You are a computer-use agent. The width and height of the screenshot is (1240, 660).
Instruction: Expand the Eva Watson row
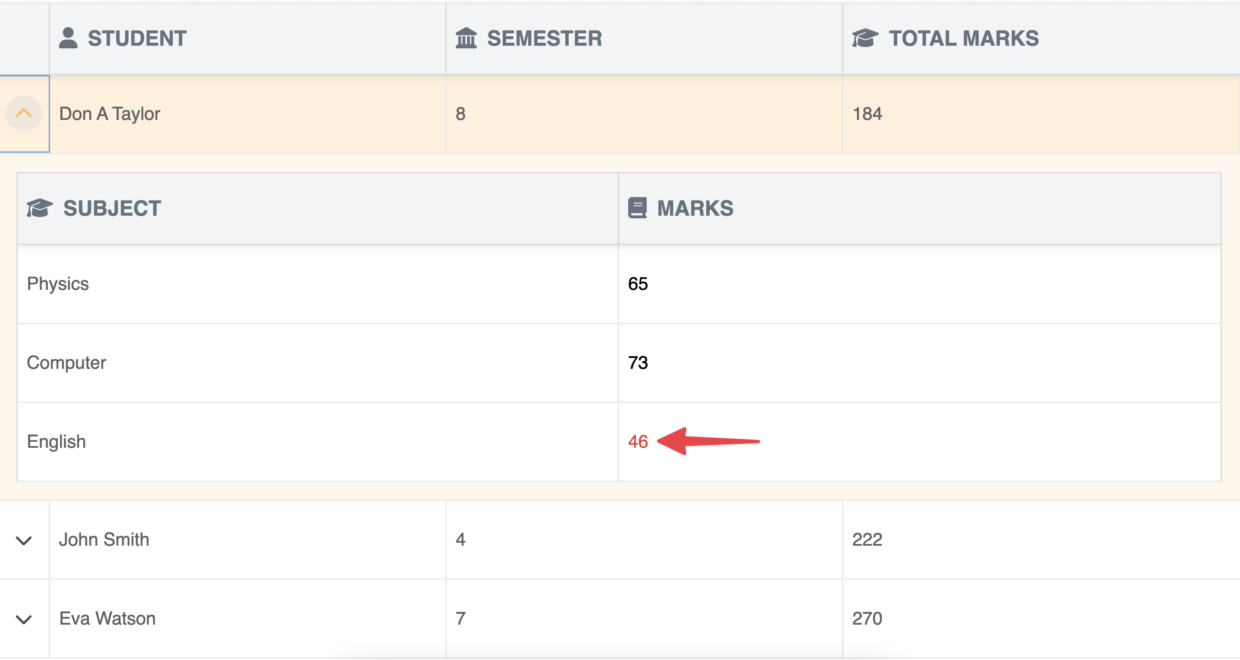coord(24,619)
